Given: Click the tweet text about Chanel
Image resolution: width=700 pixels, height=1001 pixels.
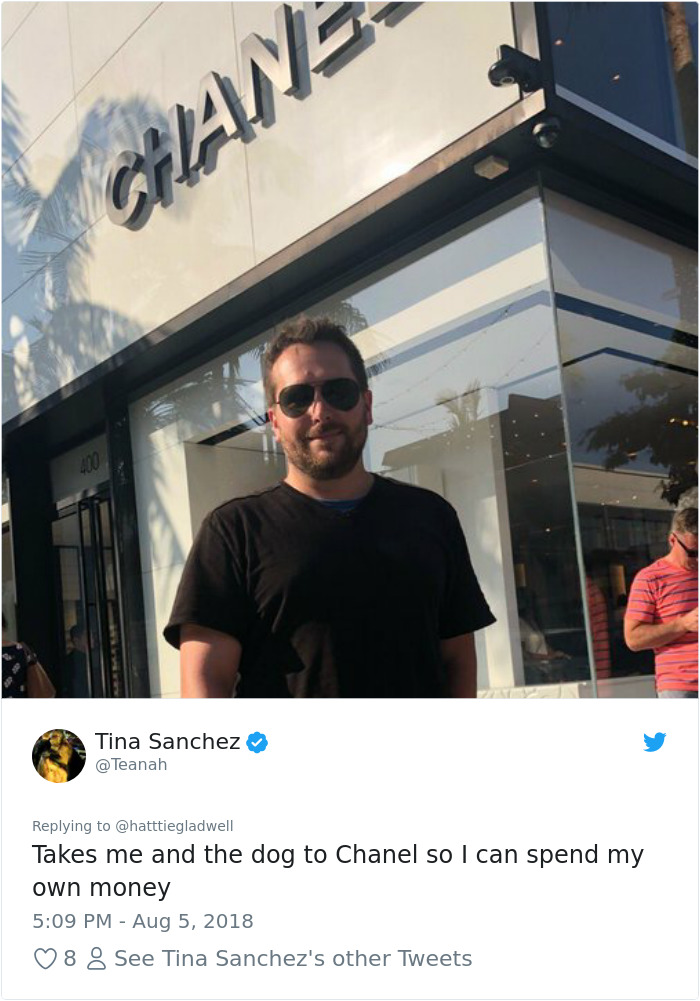Looking at the screenshot, I should pos(338,871).
